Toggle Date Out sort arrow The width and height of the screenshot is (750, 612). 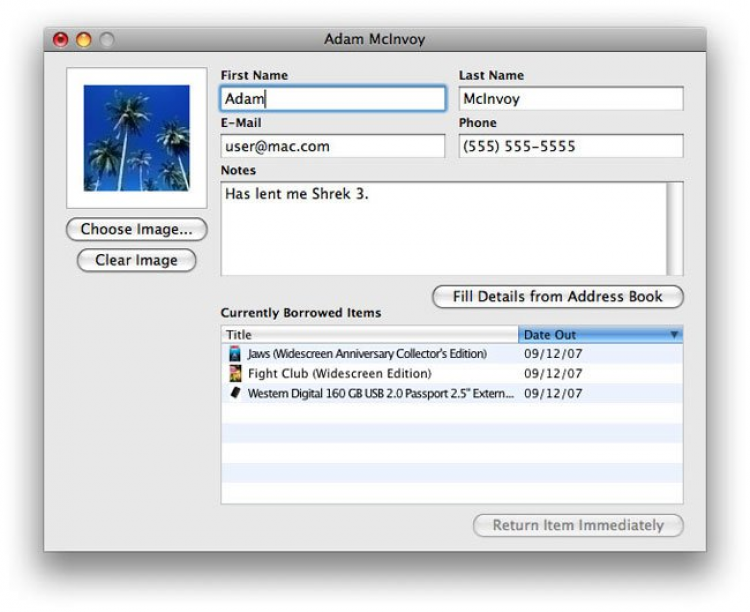pos(674,334)
